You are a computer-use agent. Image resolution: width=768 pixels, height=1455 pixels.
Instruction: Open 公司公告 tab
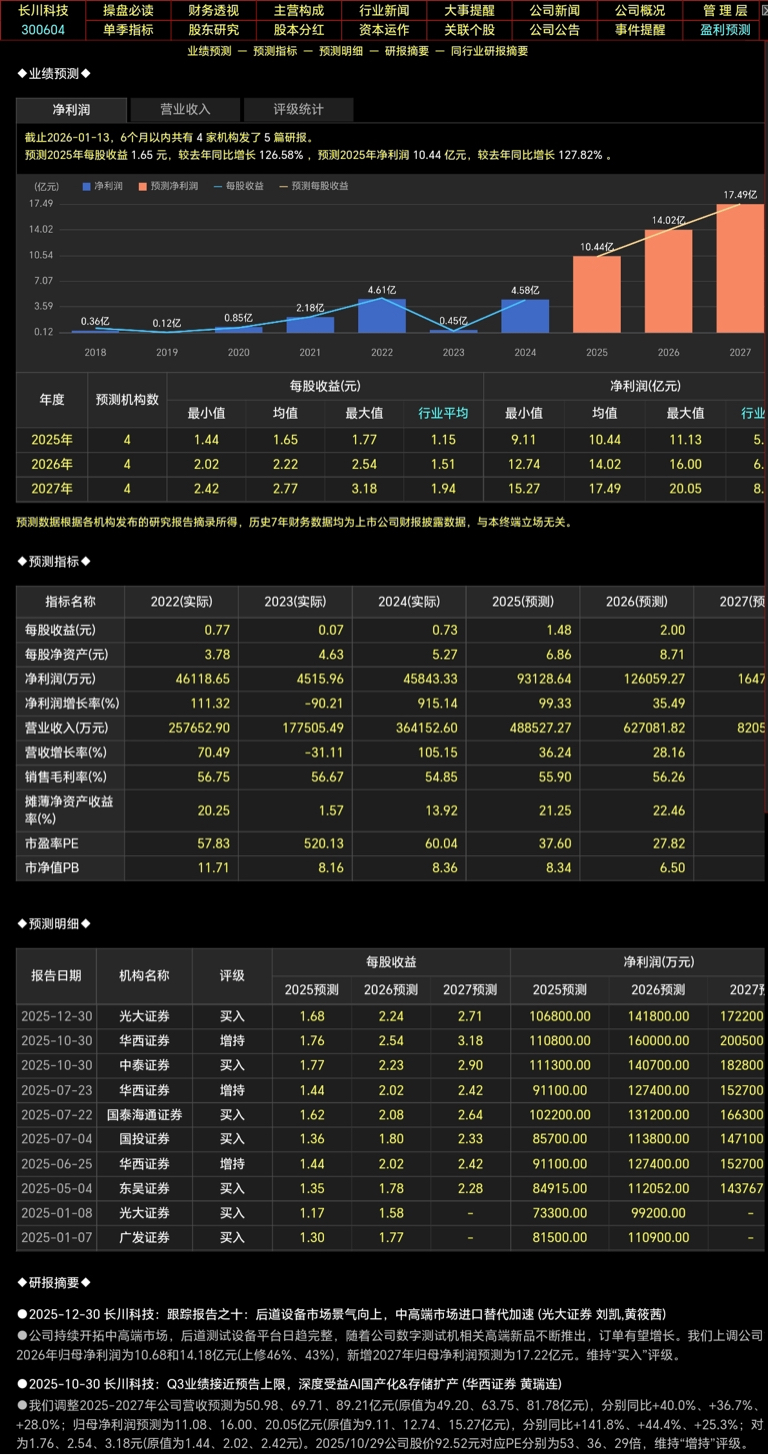point(555,30)
